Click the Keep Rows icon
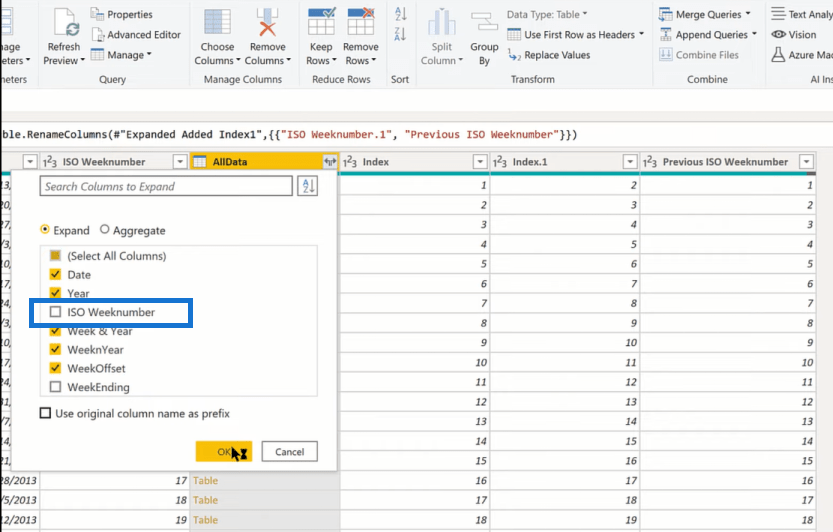This screenshot has height=532, width=833. click(321, 21)
